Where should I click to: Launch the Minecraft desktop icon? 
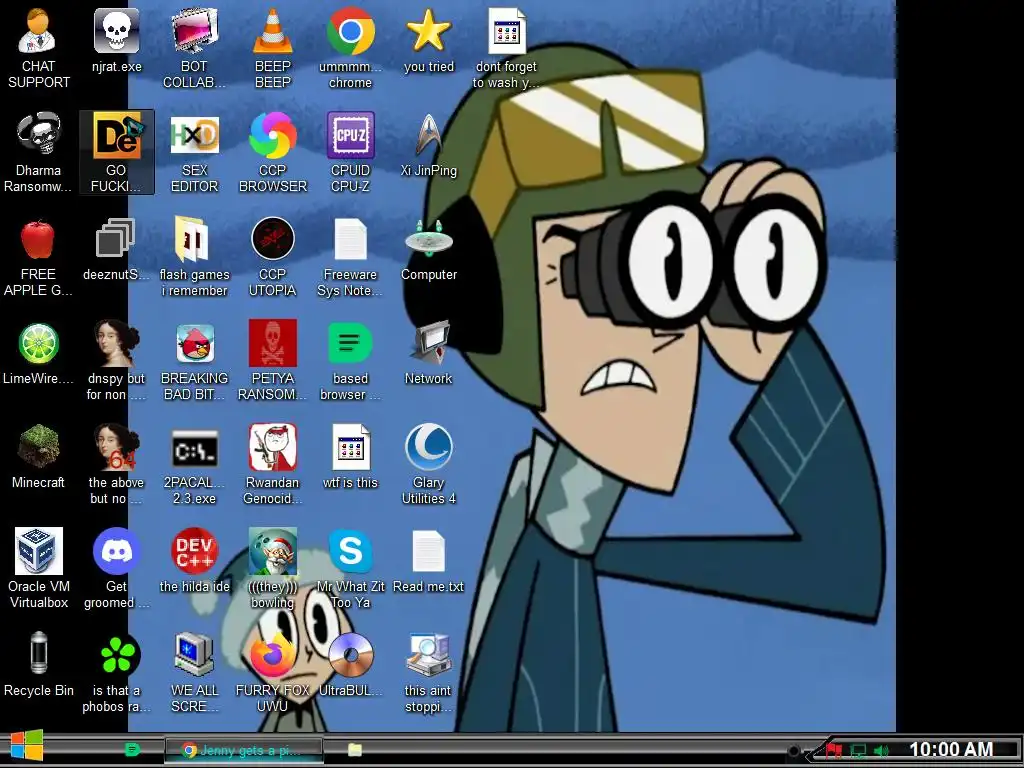38,456
